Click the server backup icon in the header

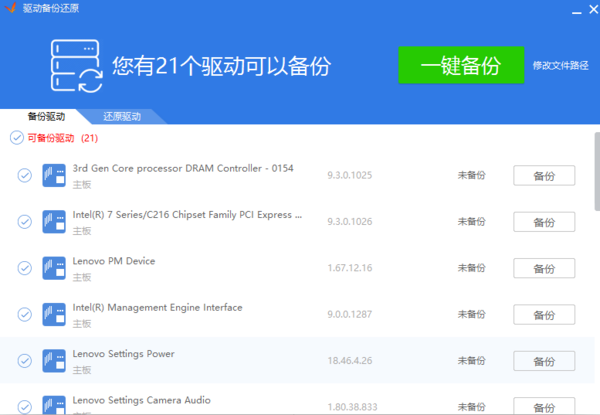(77, 66)
